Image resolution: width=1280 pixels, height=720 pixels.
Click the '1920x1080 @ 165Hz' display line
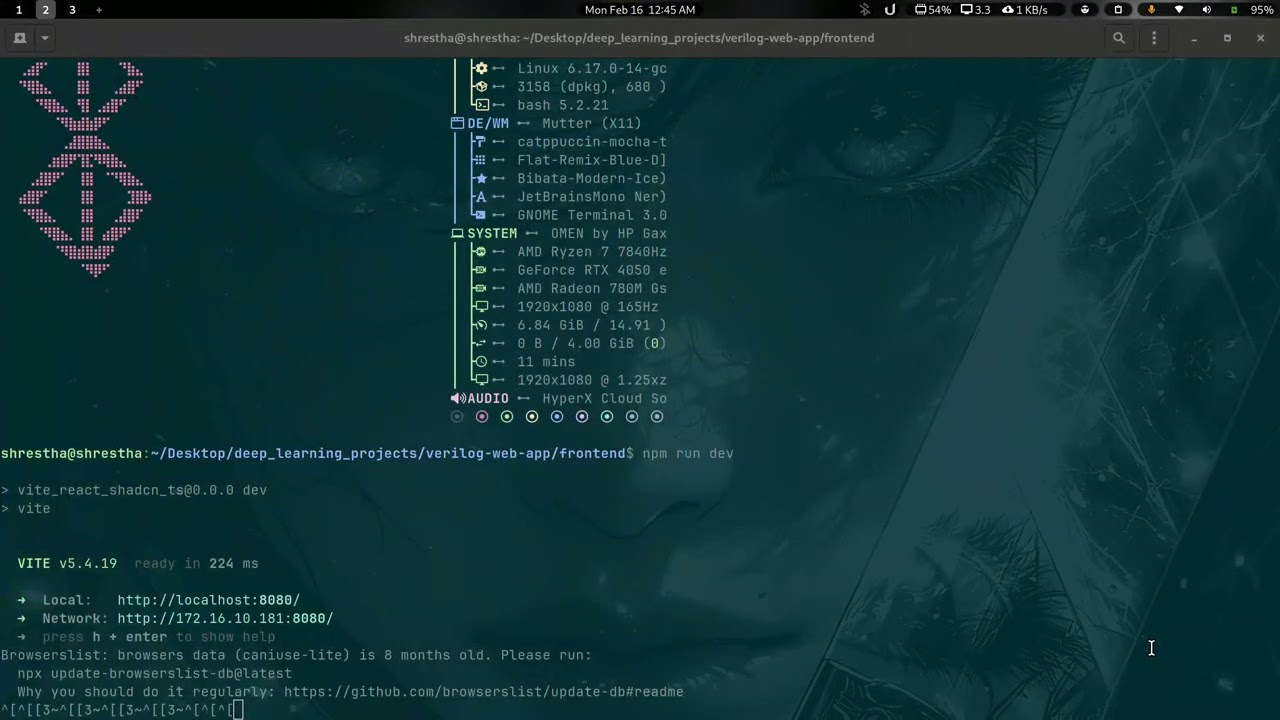coord(588,307)
